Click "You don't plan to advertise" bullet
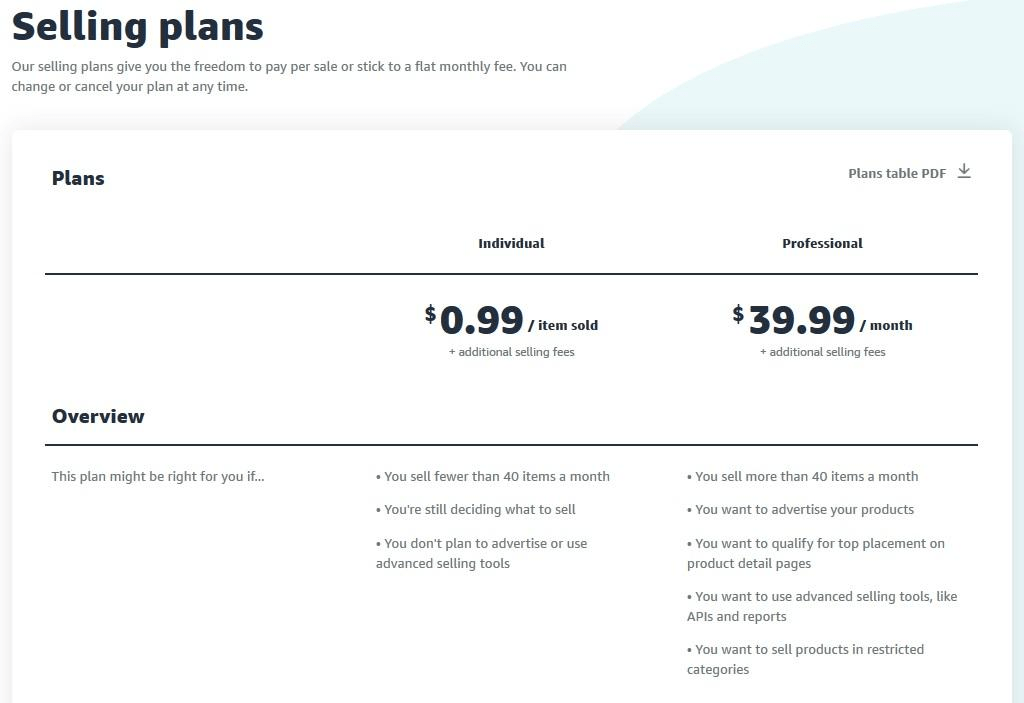Image resolution: width=1024 pixels, height=703 pixels. point(482,553)
